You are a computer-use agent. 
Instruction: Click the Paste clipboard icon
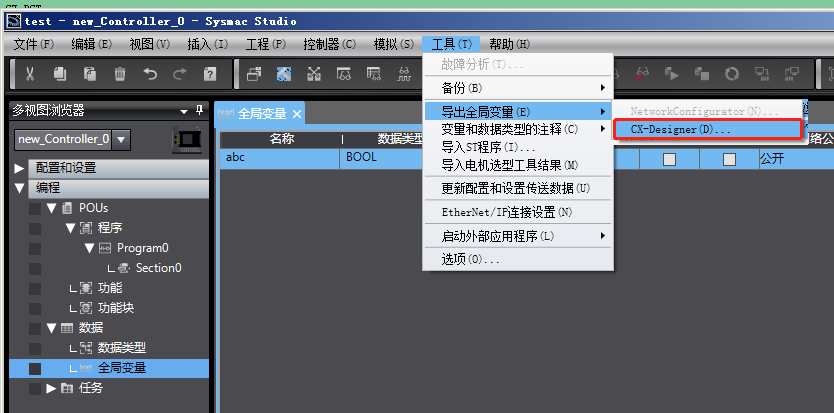(x=90, y=74)
